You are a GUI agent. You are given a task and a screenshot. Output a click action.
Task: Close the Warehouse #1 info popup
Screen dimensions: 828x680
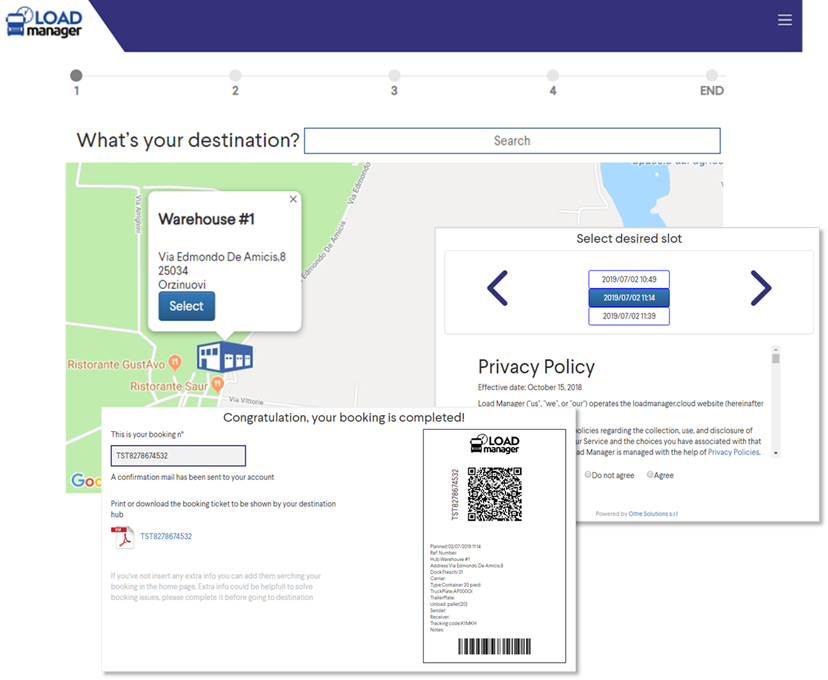point(293,199)
